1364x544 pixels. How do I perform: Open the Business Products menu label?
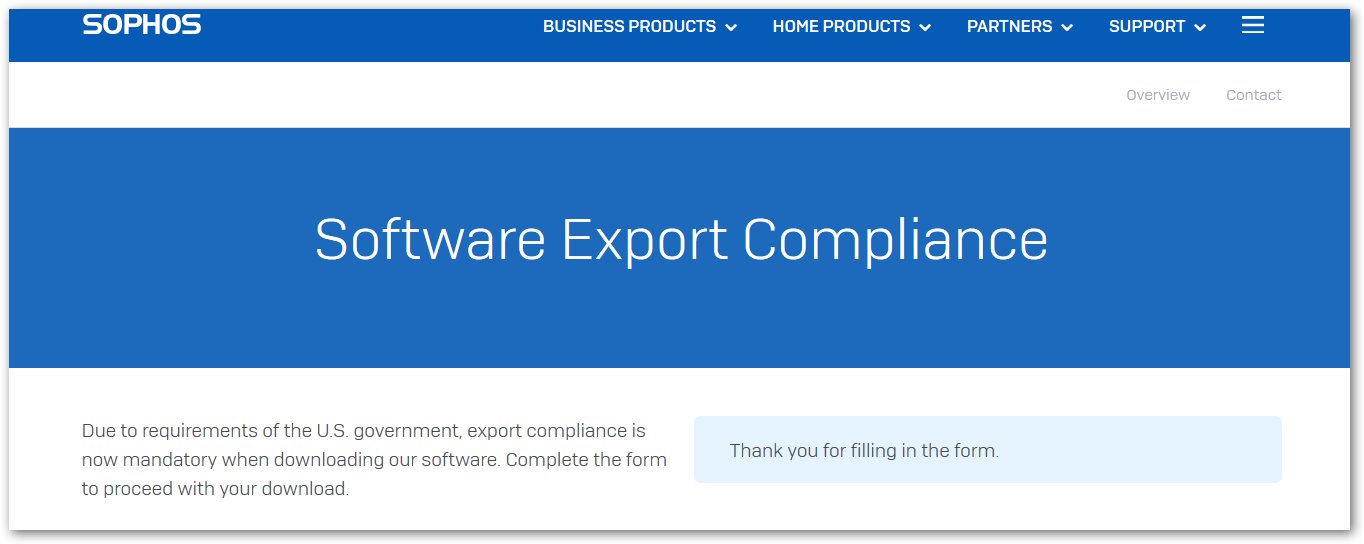point(629,27)
